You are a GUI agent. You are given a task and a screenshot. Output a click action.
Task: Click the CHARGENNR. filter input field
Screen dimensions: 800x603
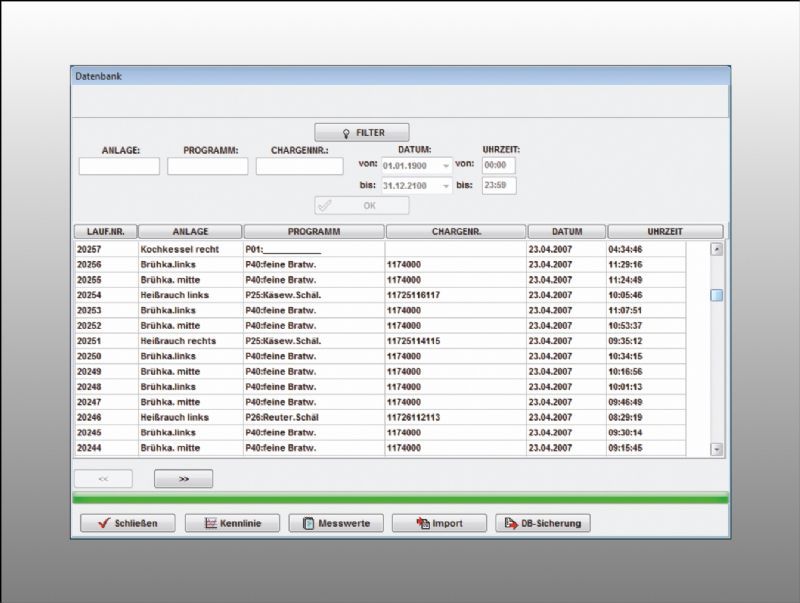[299, 166]
